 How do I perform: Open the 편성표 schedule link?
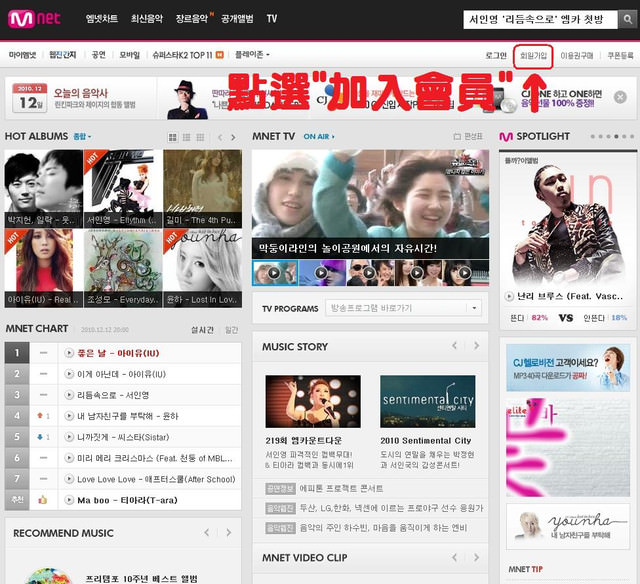pos(468,137)
